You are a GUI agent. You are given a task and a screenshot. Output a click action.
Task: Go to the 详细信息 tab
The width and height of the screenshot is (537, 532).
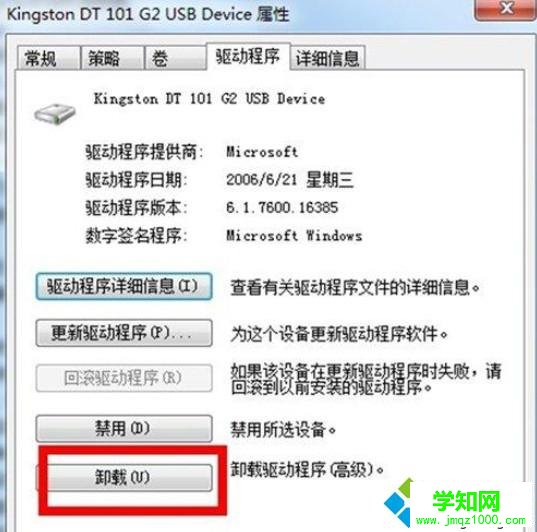pos(327,58)
